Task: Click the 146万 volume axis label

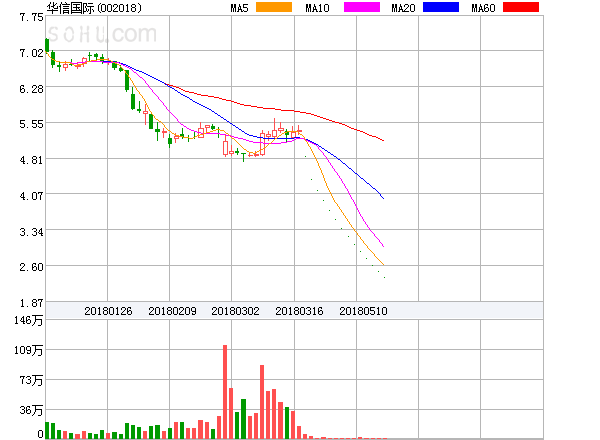Action: 29,320
